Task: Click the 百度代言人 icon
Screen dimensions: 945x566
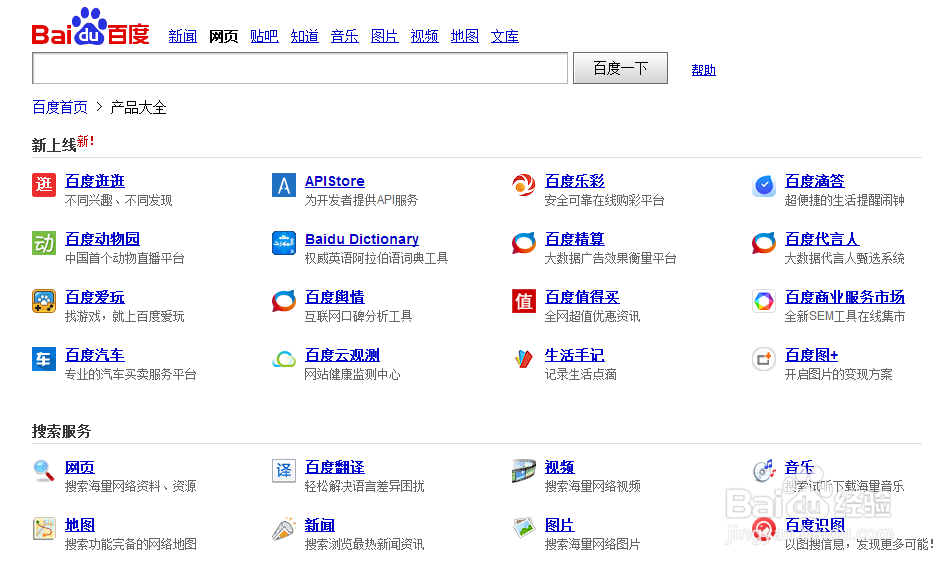Action: point(764,243)
